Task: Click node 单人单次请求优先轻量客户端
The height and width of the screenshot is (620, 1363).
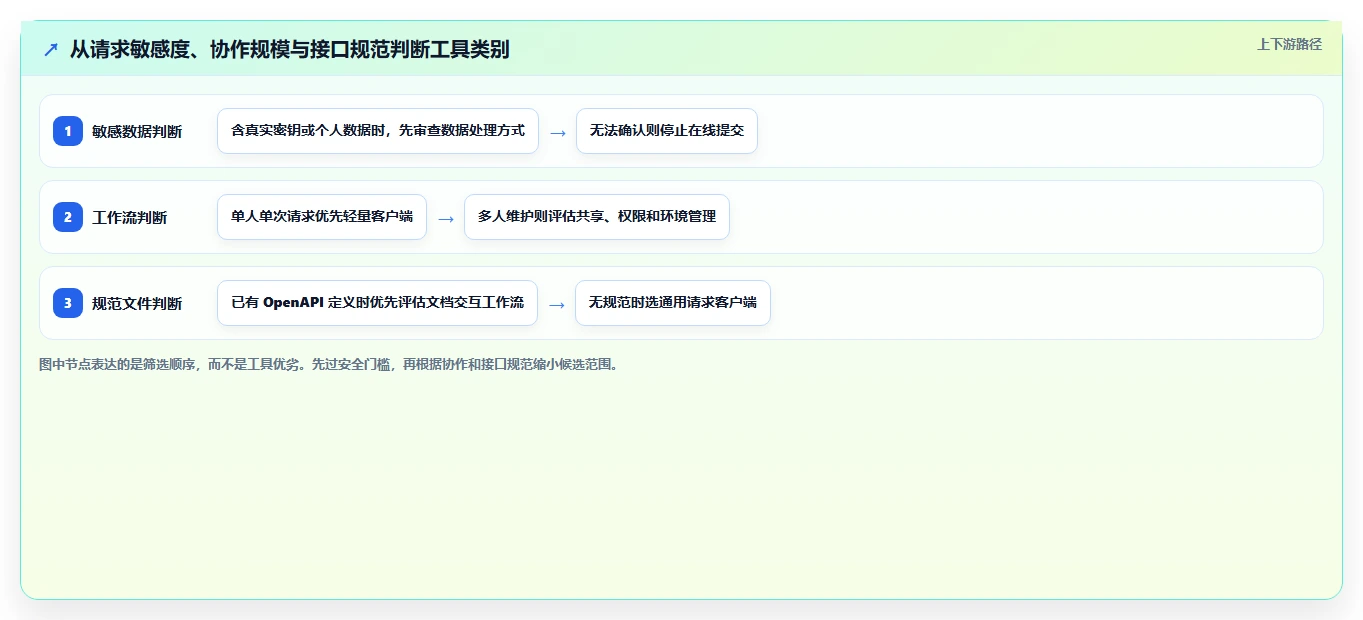Action: pyautogui.click(x=322, y=217)
